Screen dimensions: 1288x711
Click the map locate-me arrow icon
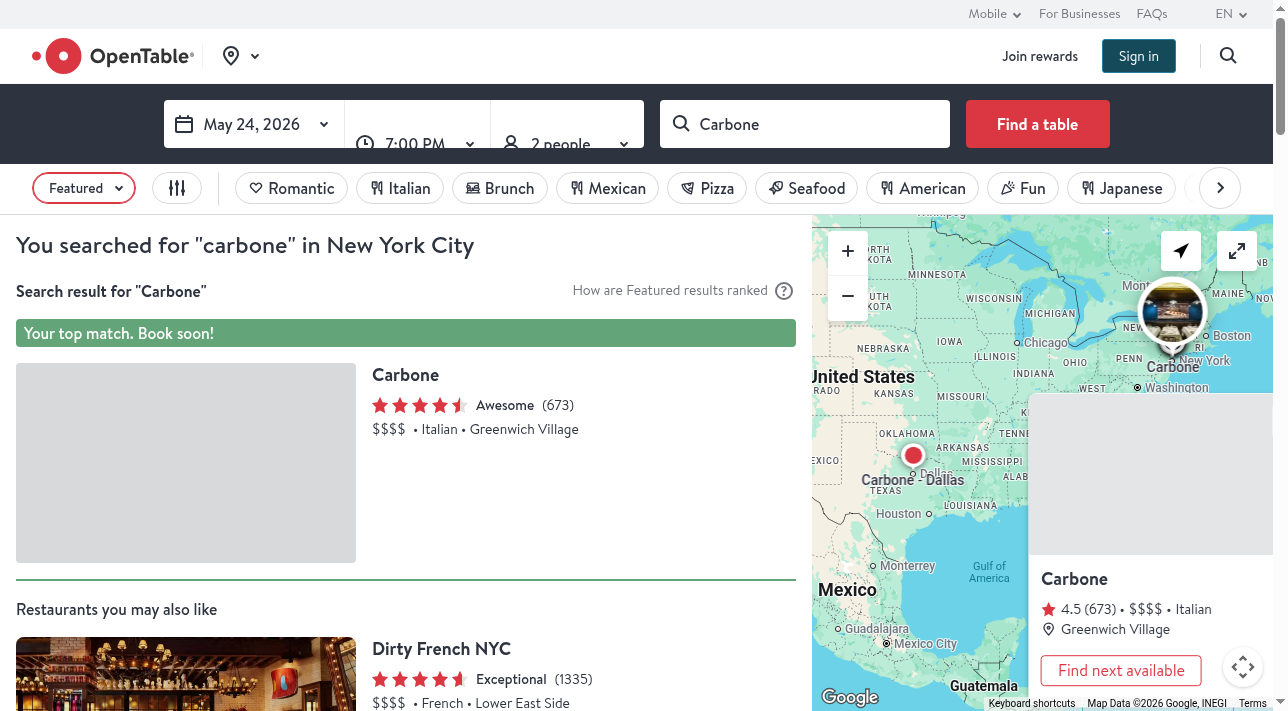tap(1181, 251)
